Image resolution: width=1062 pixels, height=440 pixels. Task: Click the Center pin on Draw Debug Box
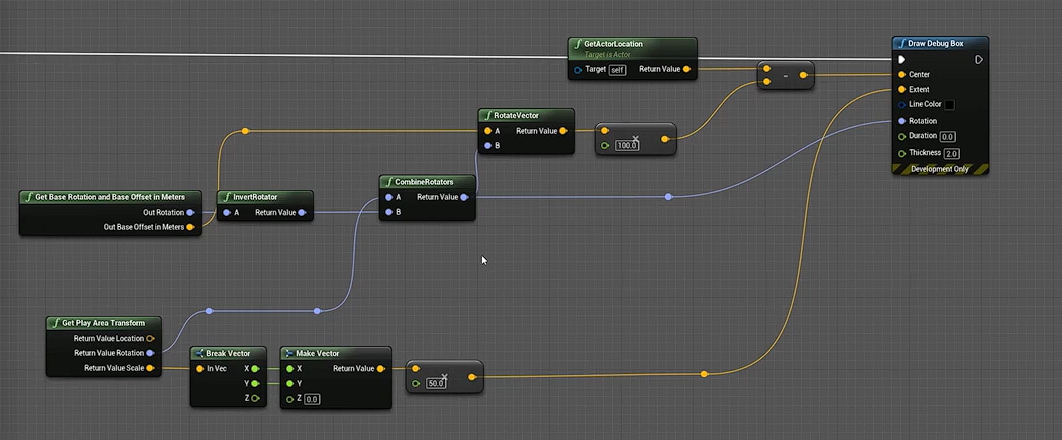[x=901, y=74]
